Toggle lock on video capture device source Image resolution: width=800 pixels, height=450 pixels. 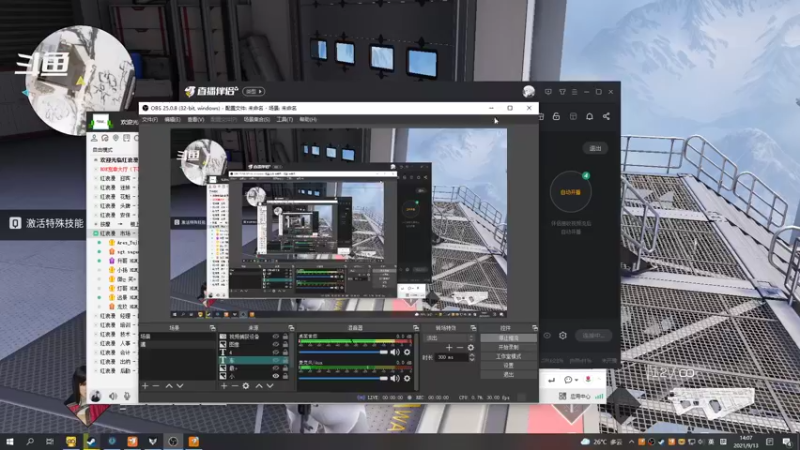click(285, 337)
